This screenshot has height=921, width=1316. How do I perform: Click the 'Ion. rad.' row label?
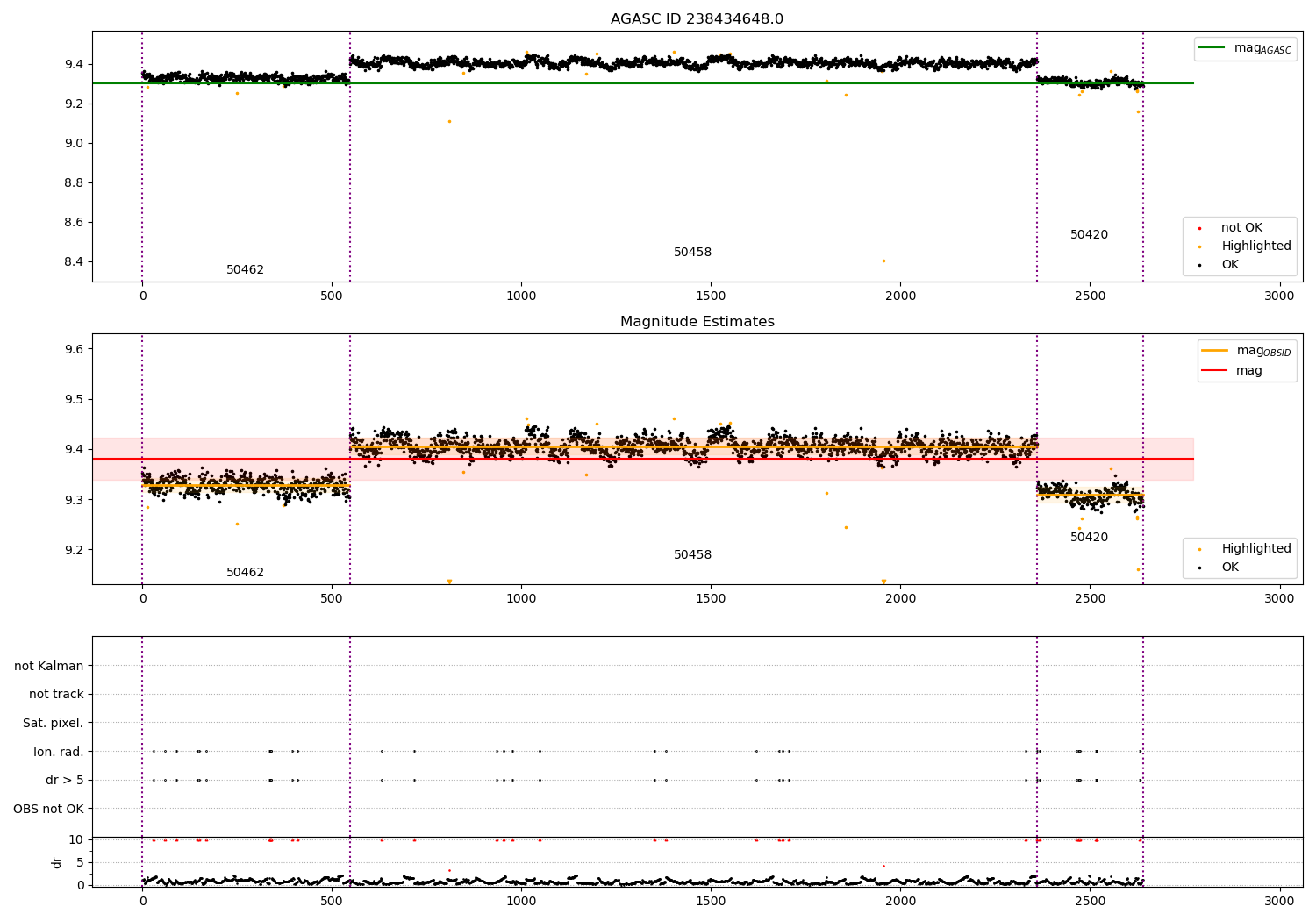(x=59, y=752)
